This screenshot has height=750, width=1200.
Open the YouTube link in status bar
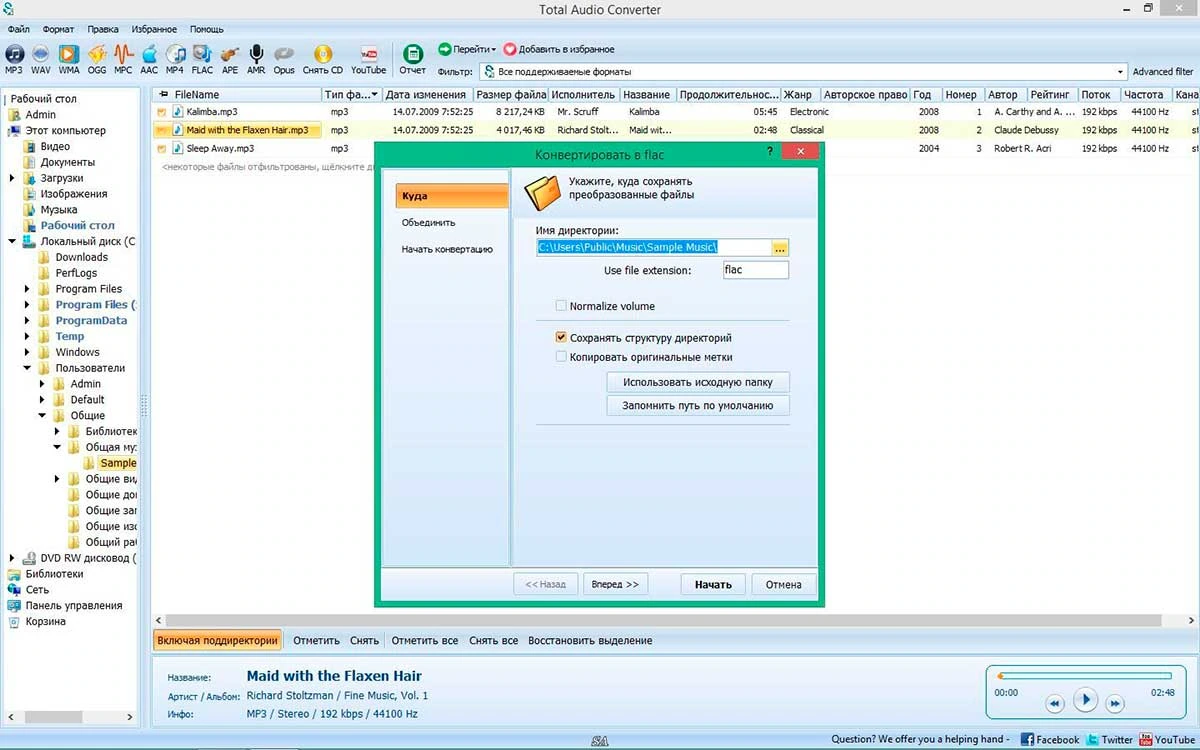tap(1167, 739)
